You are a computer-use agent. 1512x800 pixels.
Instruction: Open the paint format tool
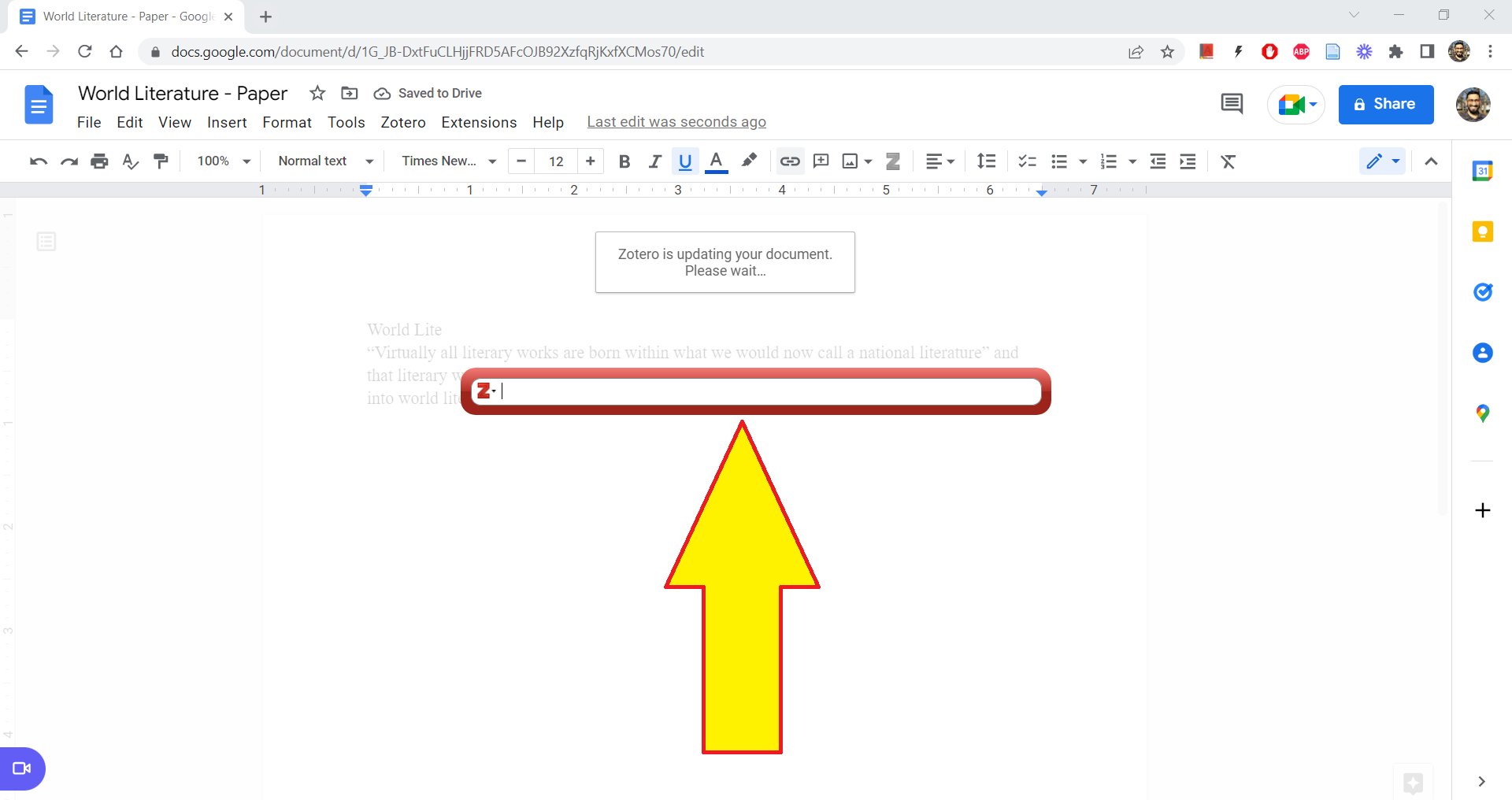tap(161, 161)
